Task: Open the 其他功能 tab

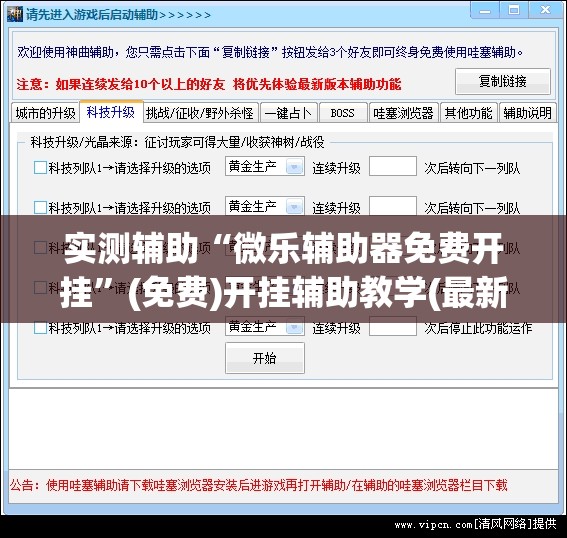Action: pyautogui.click(x=469, y=113)
